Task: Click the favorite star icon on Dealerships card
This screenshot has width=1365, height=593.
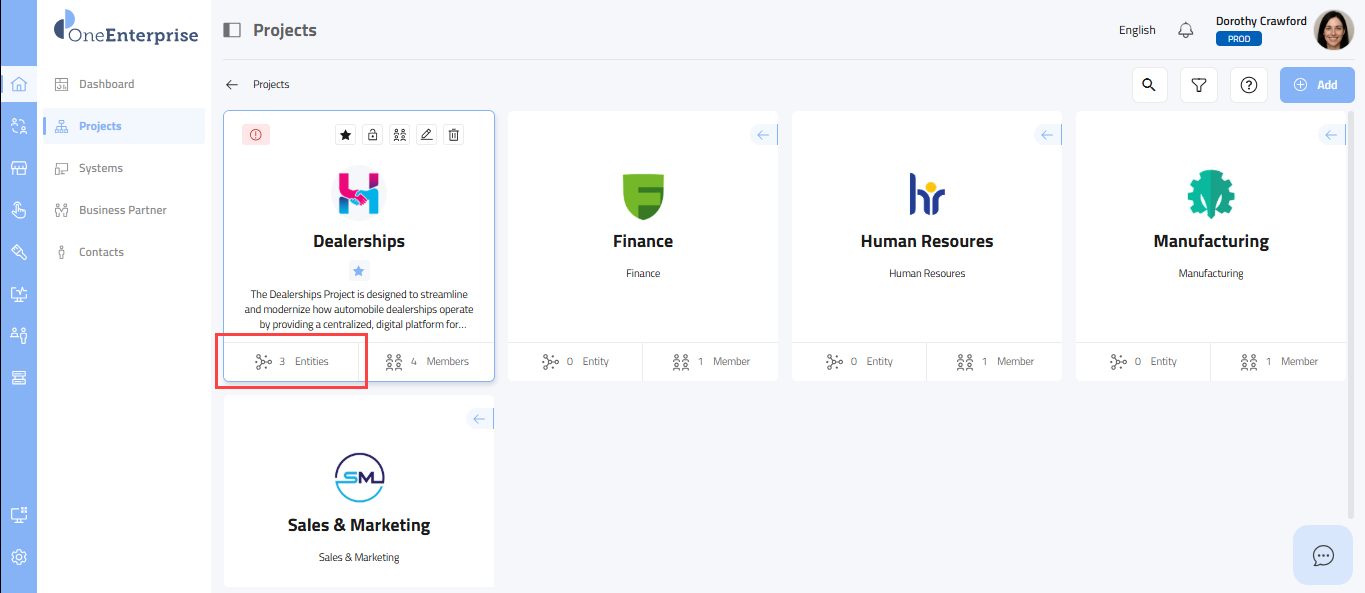Action: (345, 135)
